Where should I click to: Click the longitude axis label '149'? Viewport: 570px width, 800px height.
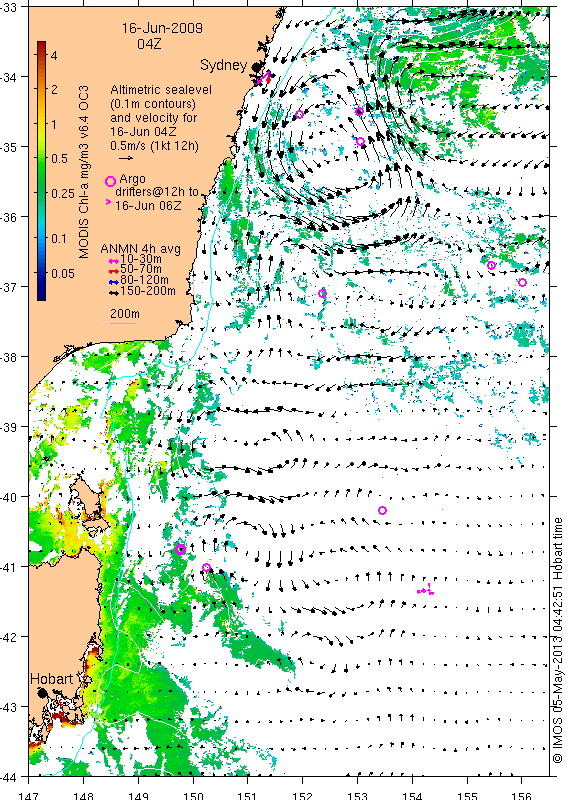138,795
